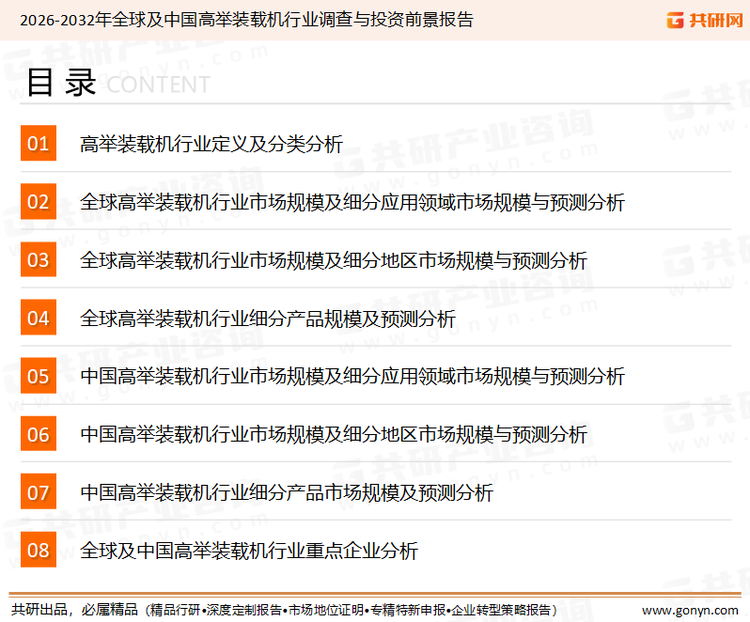Select the orange 06 chapter badge
This screenshot has width=750, height=622.
click(38, 433)
